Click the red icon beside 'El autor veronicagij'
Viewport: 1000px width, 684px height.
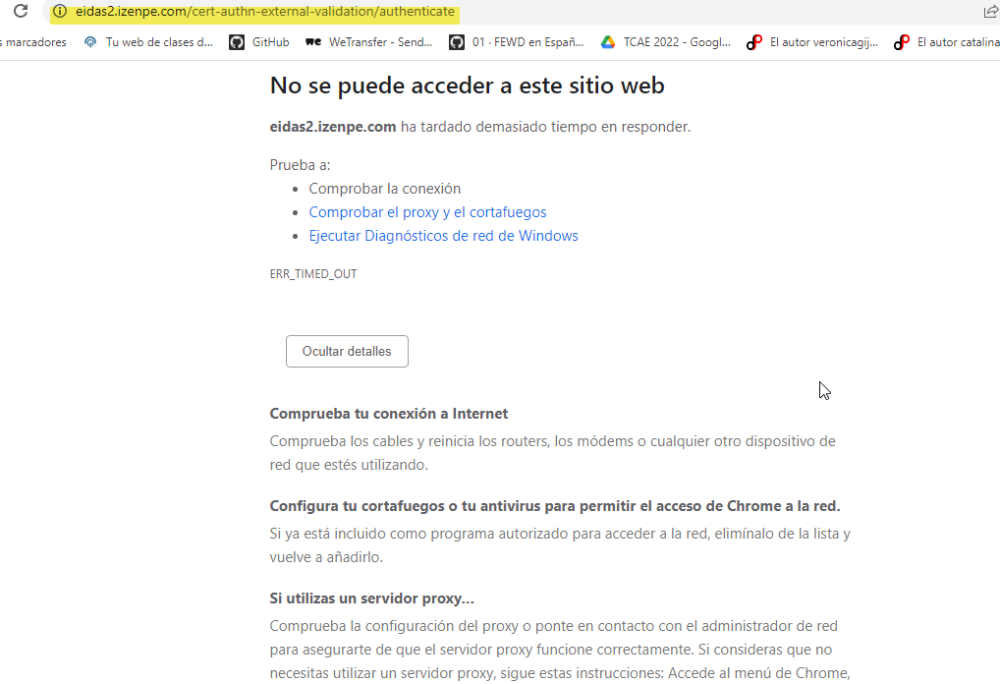754,42
